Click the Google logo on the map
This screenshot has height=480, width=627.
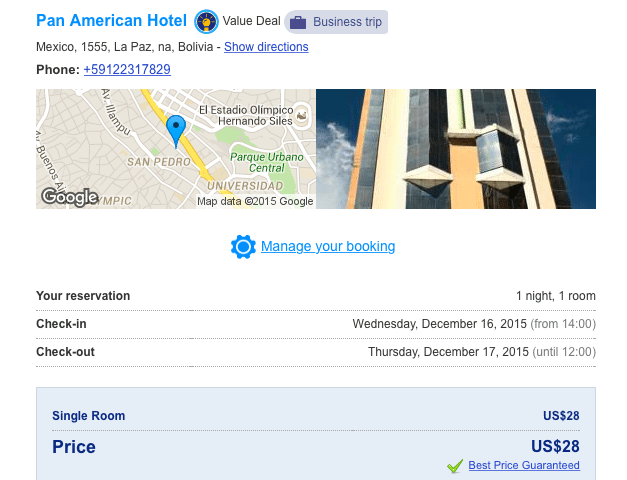70,197
